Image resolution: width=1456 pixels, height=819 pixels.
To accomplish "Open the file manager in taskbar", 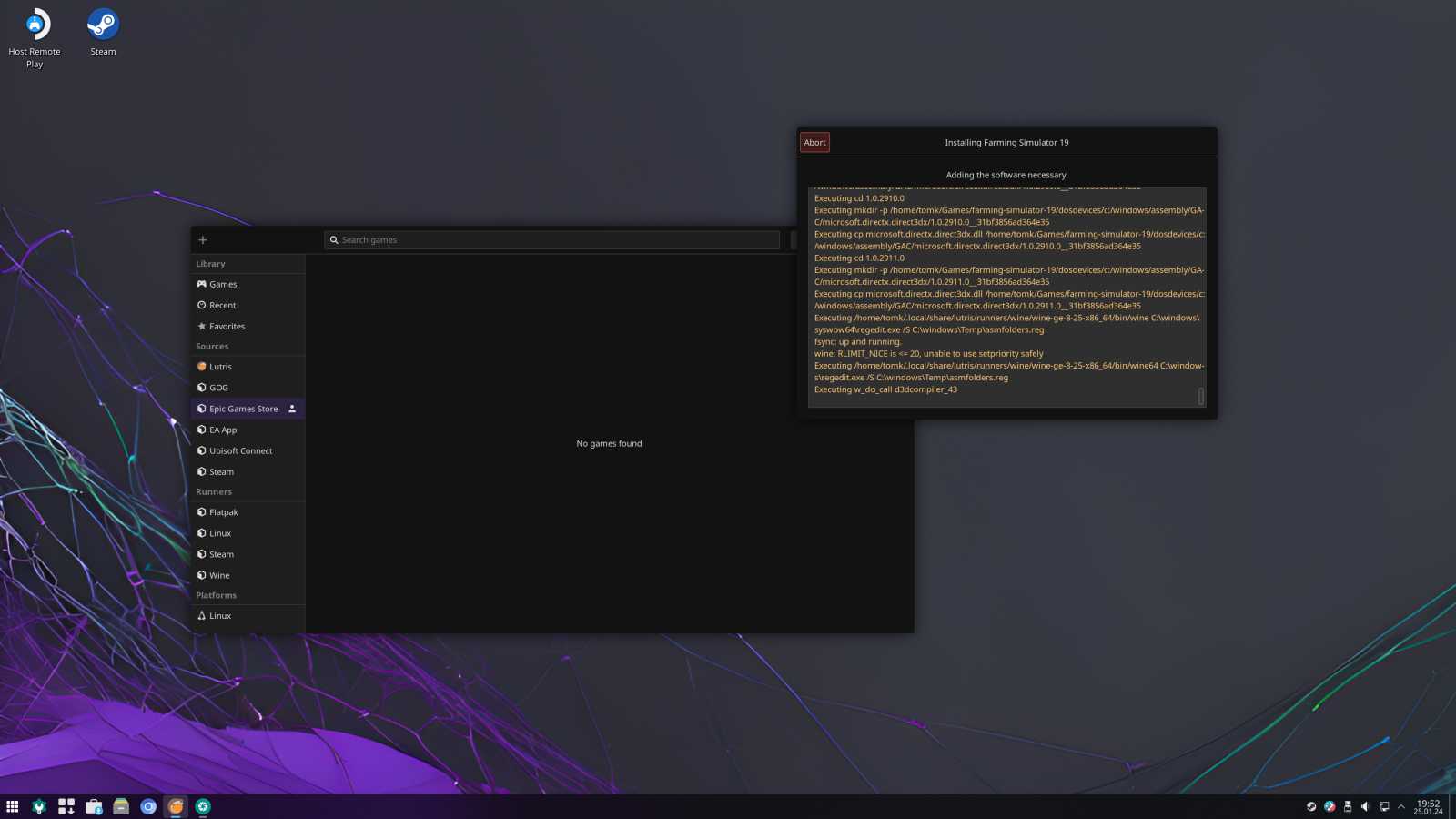I will click(x=121, y=806).
